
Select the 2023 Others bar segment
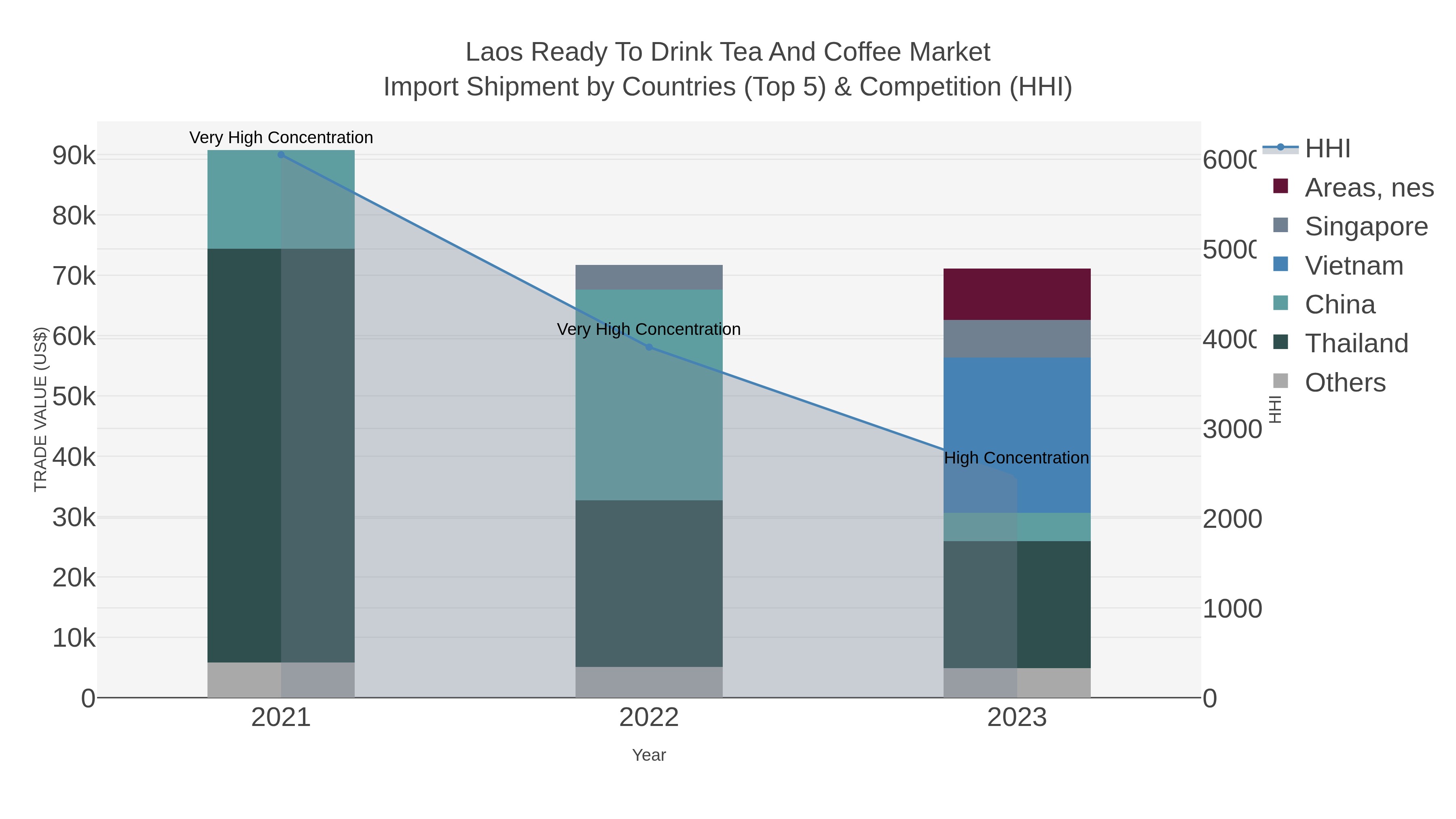click(1017, 683)
